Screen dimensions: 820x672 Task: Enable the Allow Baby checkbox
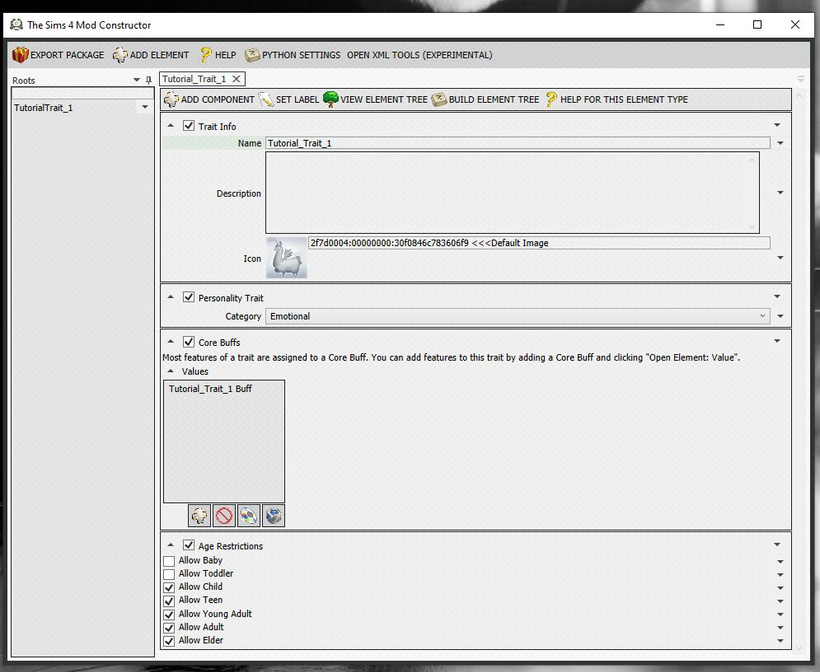169,561
